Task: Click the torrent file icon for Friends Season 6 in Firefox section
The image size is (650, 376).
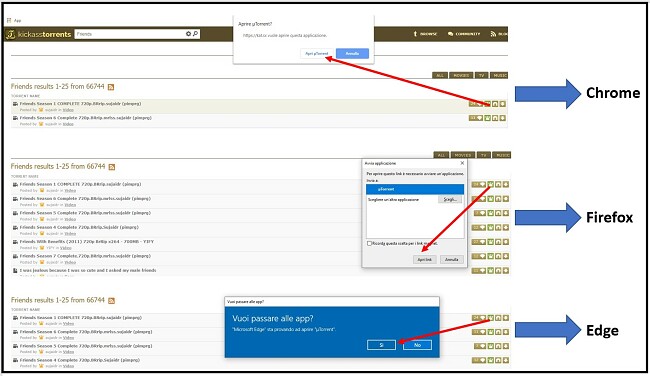Action: pos(498,199)
